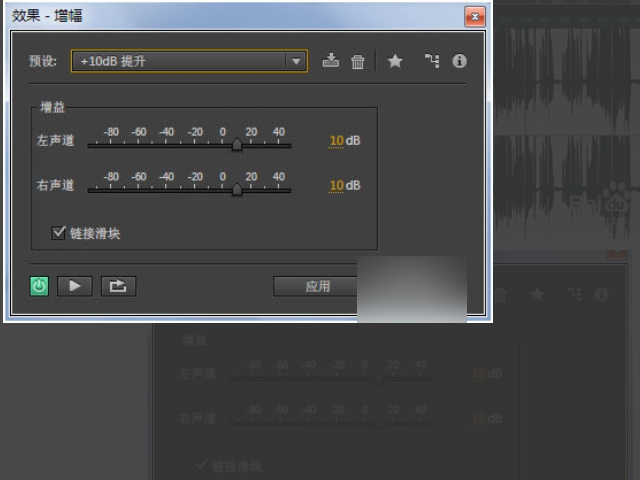Uncheck the 链接滑块 checkbox

click(59, 233)
